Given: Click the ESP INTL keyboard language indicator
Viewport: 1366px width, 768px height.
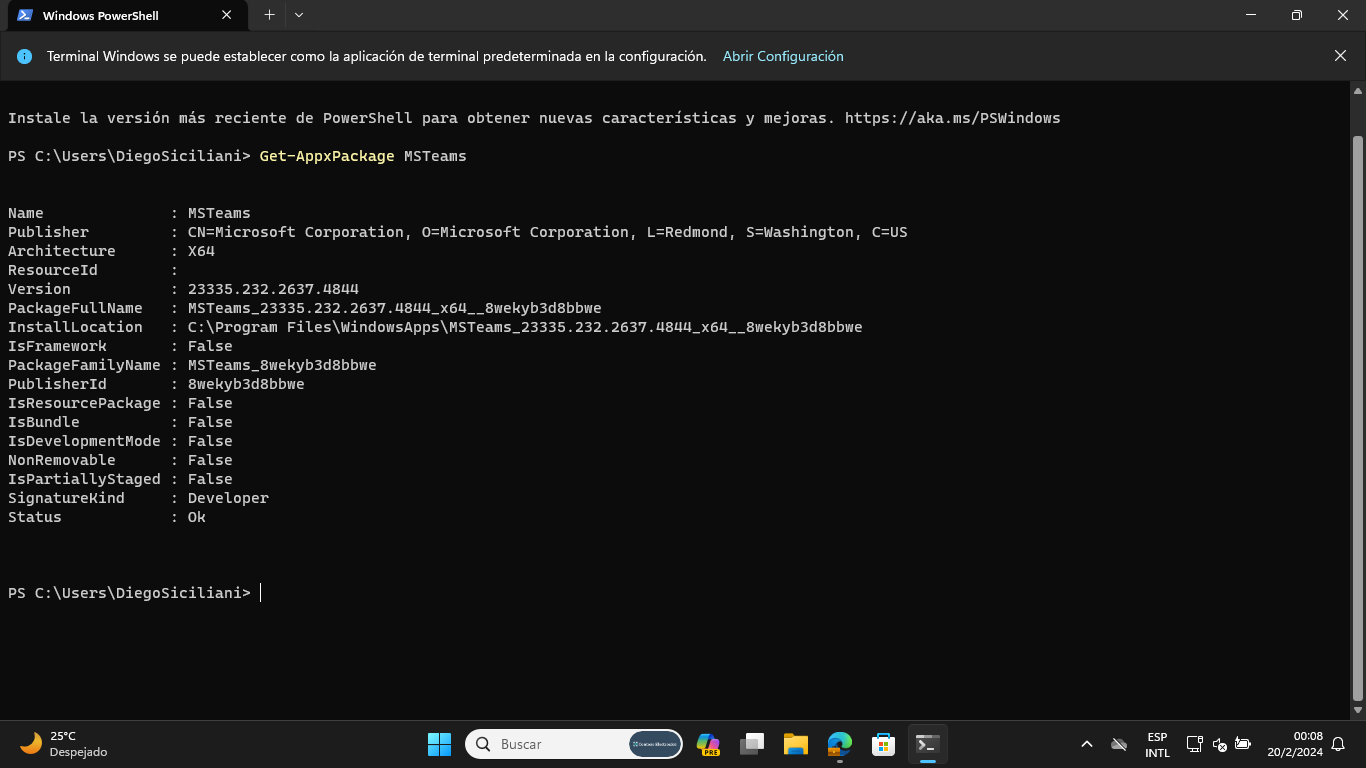Looking at the screenshot, I should 1157,744.
